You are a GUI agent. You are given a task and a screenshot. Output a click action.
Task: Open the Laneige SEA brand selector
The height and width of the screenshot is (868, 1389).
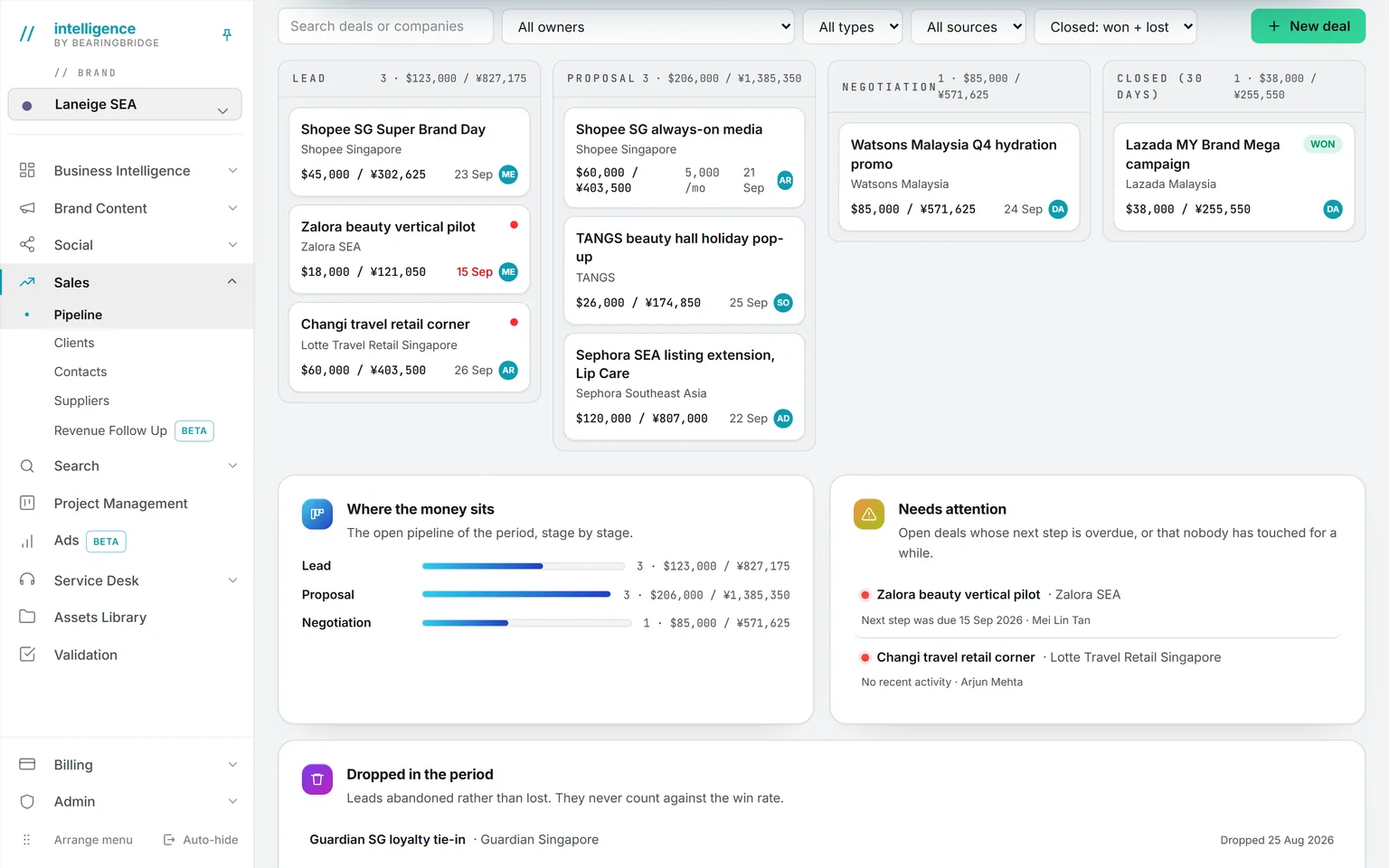125,104
